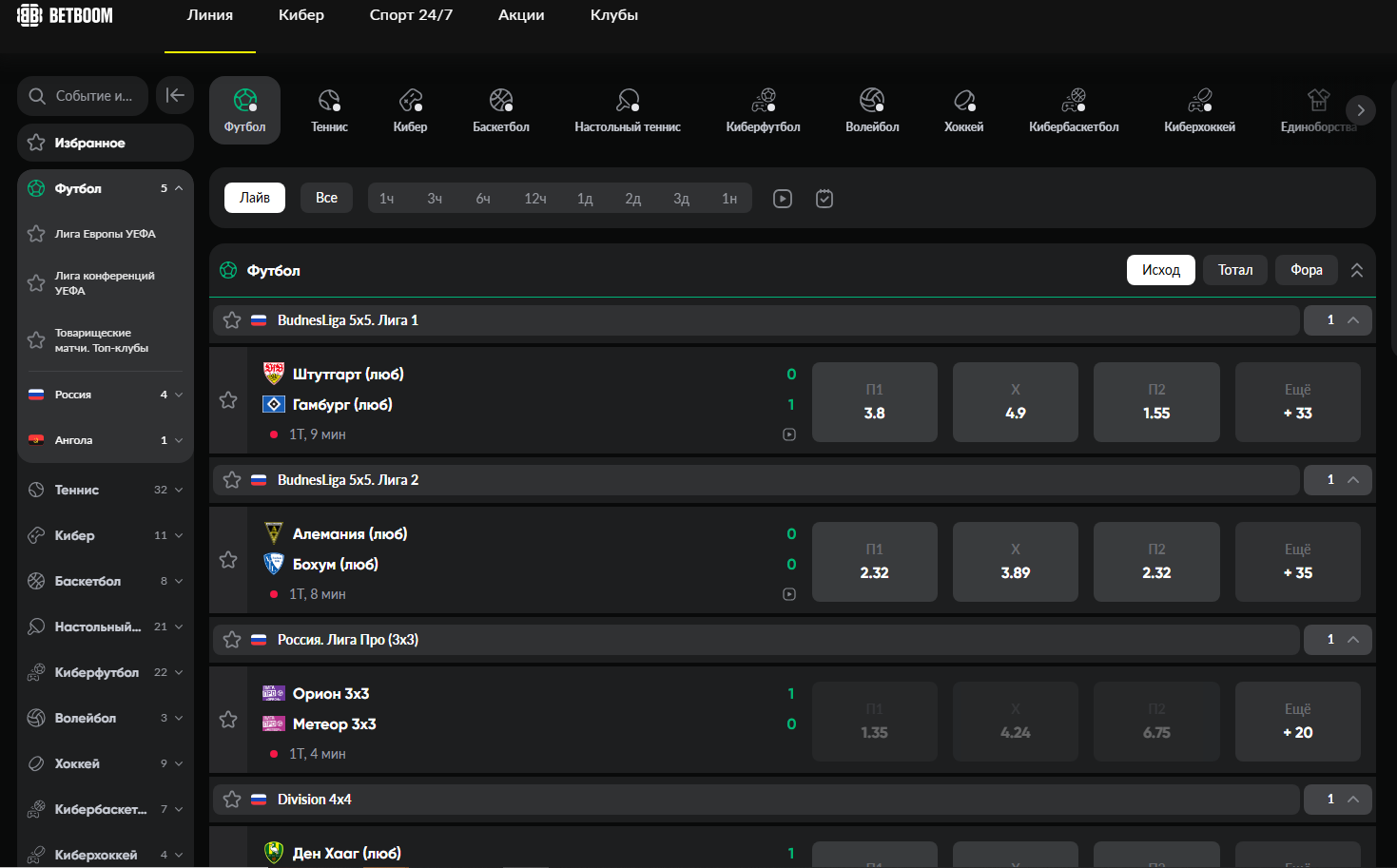Click the BetBoom logo
The height and width of the screenshot is (868, 1397).
(65, 15)
